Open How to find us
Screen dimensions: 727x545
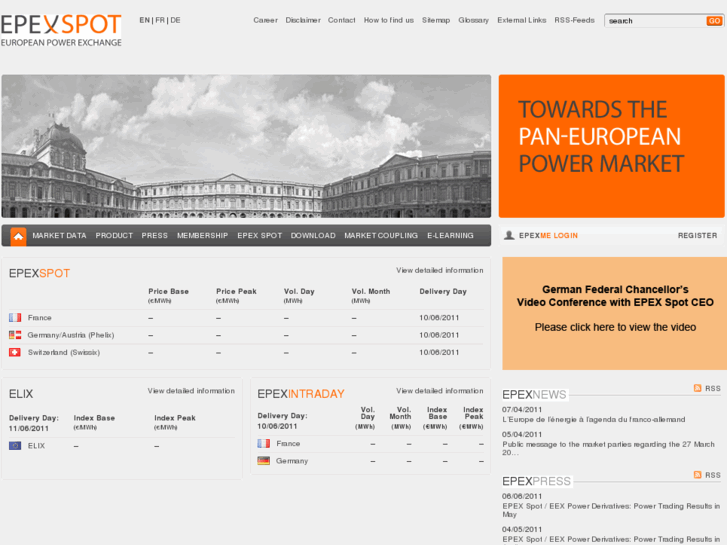click(389, 20)
